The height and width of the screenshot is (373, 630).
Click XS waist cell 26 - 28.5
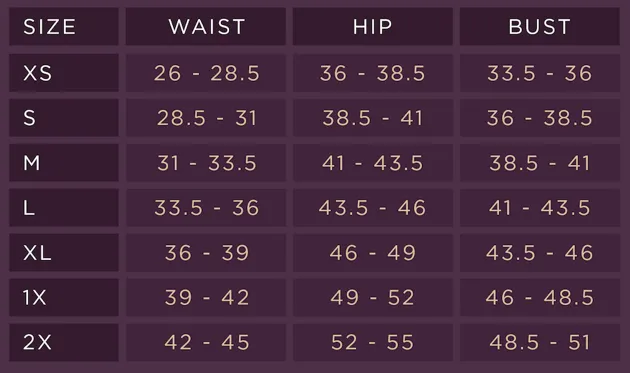[206, 73]
